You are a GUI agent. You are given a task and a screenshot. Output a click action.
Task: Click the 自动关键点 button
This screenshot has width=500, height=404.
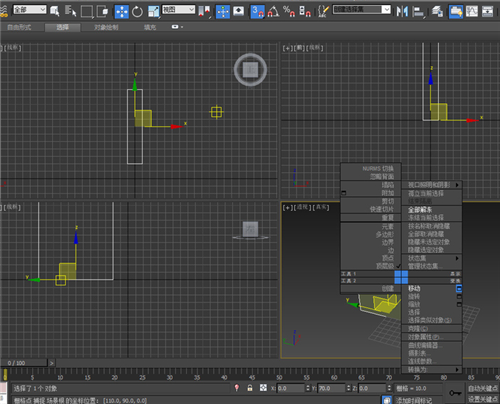point(483,388)
